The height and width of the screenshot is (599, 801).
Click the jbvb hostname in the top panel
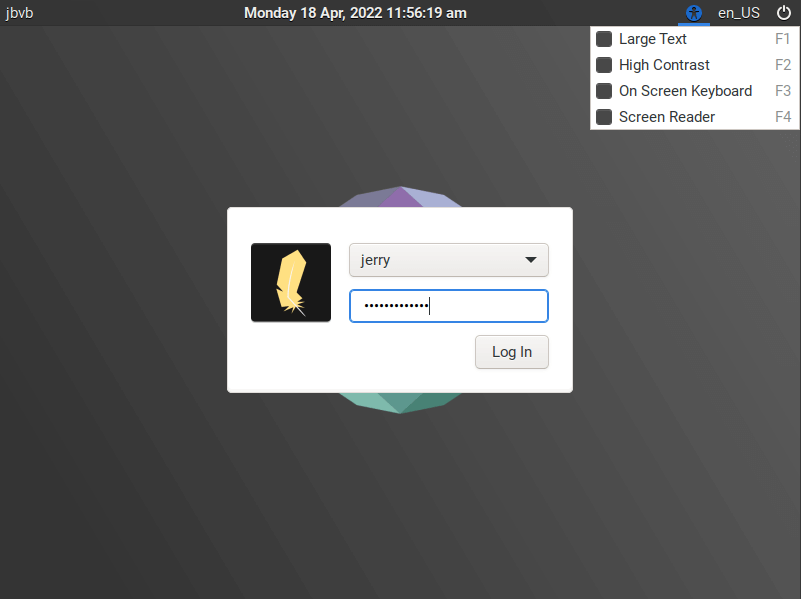pos(20,13)
